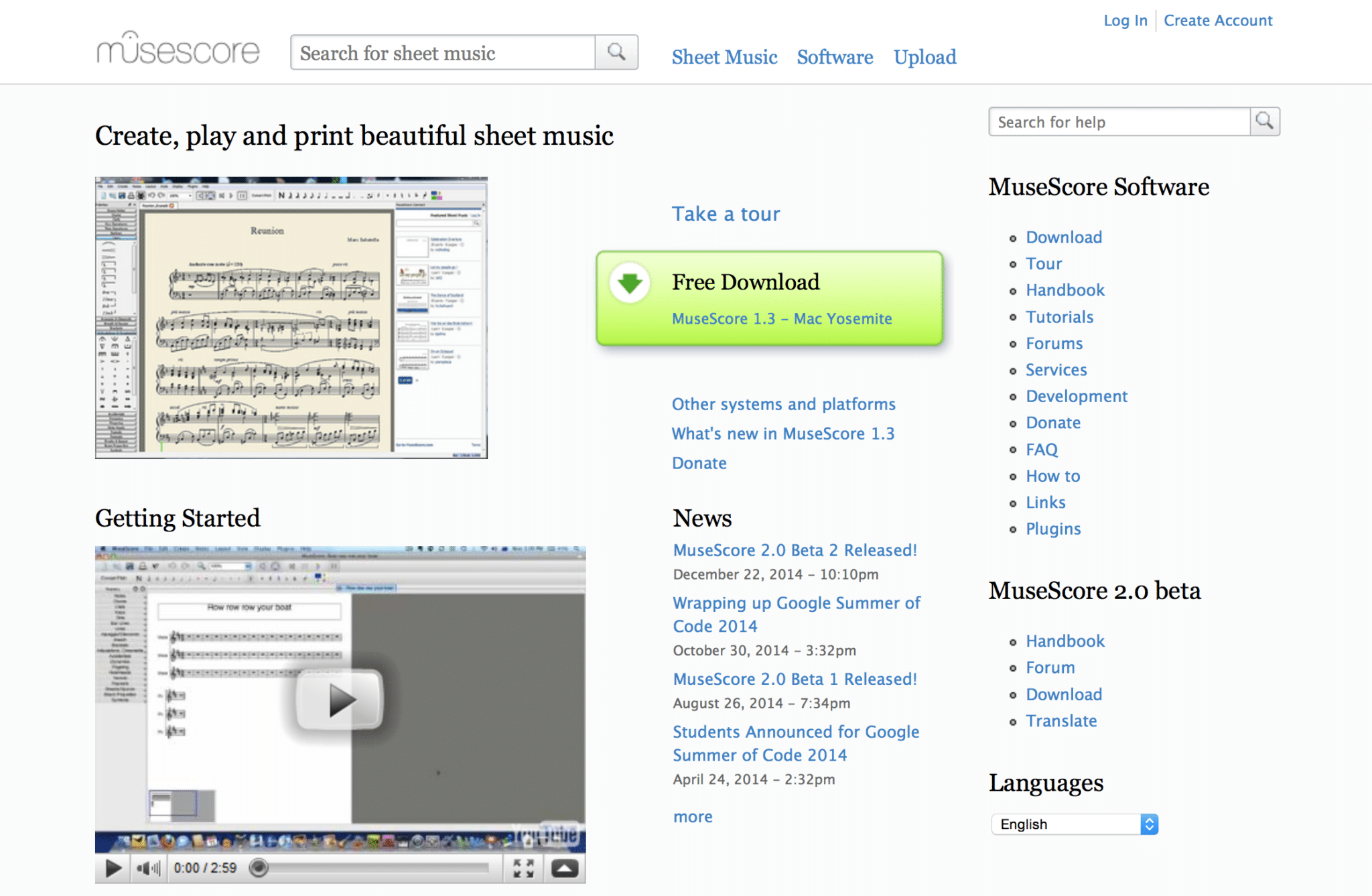Screen dimensions: 1372x896
Task: Play the Getting Started video with center button
Action: pos(340,700)
